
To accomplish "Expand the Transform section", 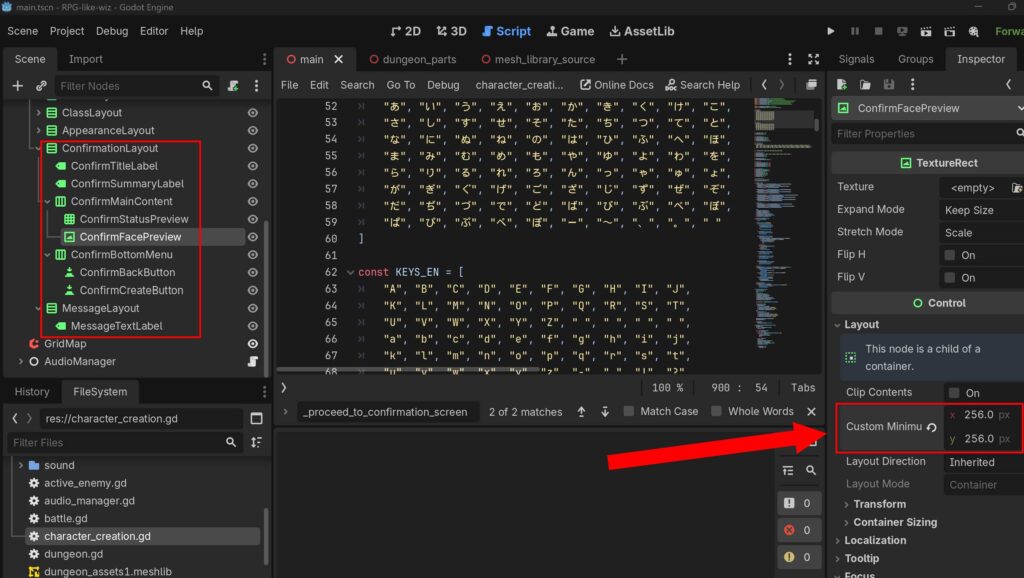I will click(879, 504).
